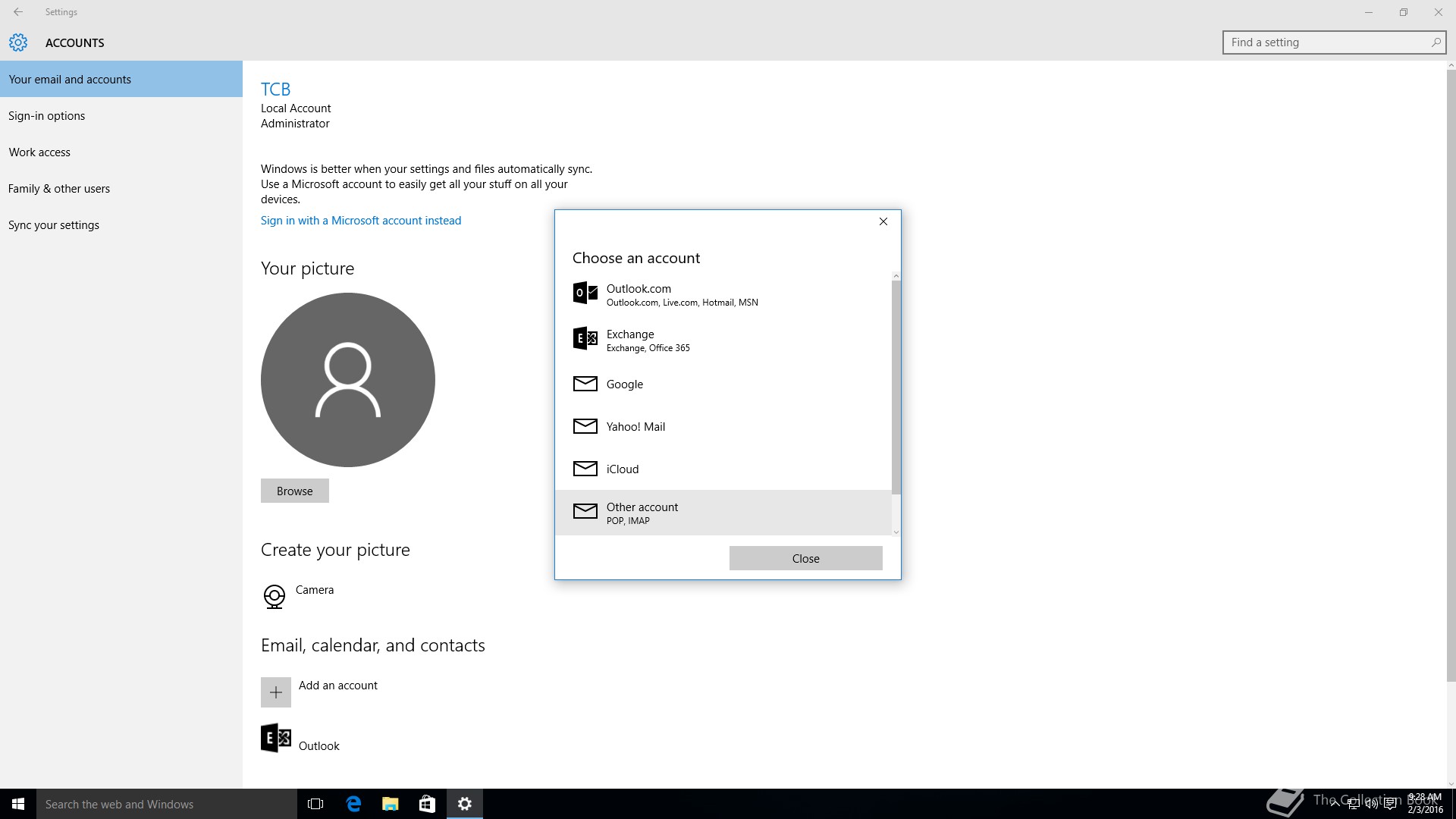This screenshot has width=1456, height=819.
Task: Go to Family & other users
Action: (59, 189)
